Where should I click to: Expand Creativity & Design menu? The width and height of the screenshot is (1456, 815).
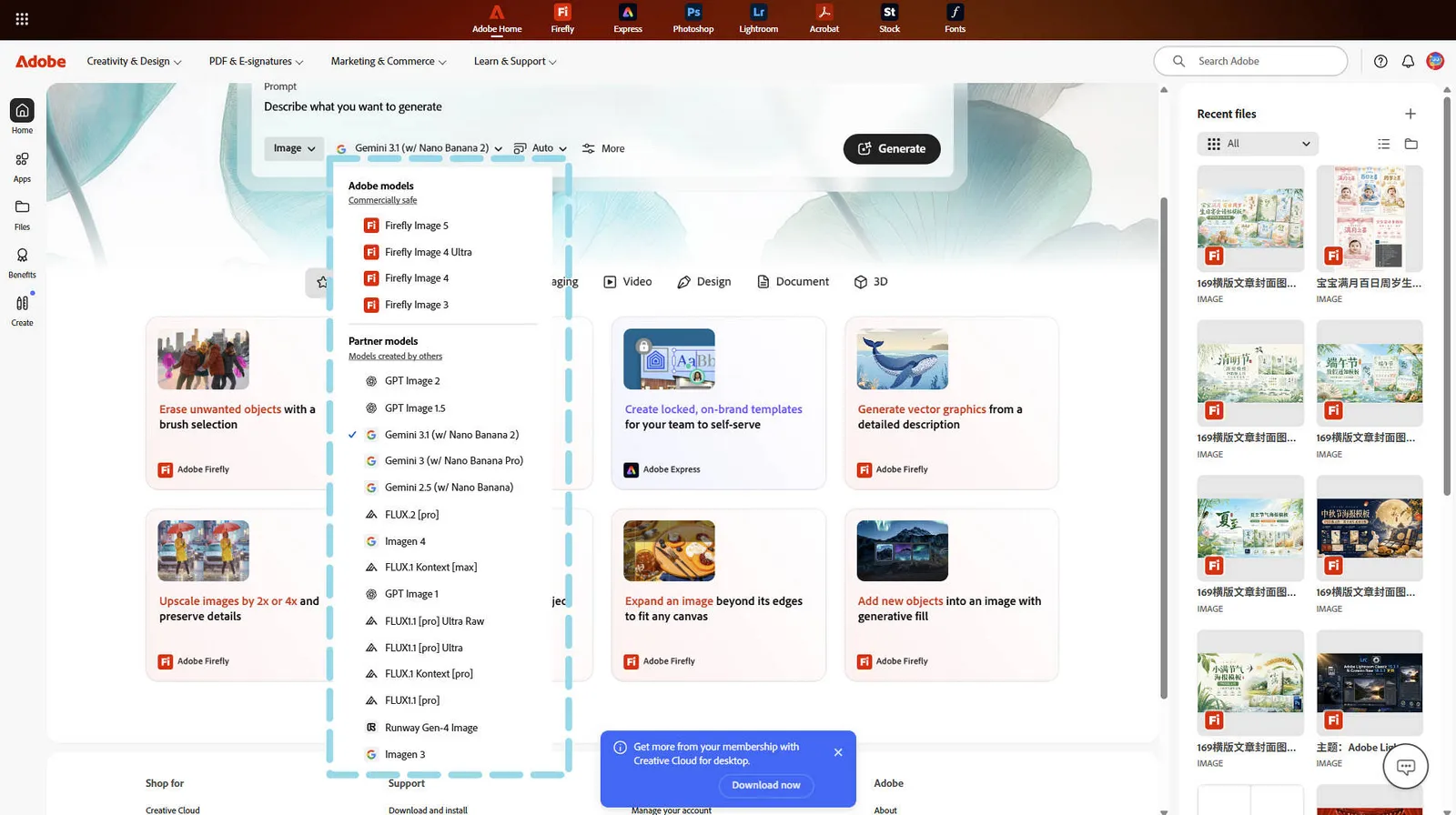click(x=134, y=61)
